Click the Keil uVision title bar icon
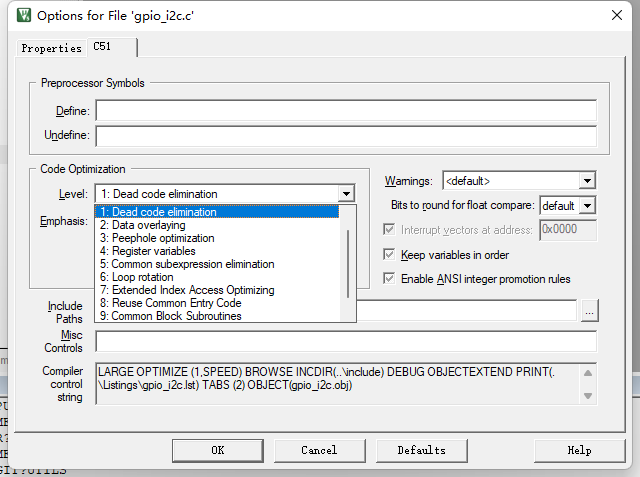The image size is (640, 477). point(24,16)
